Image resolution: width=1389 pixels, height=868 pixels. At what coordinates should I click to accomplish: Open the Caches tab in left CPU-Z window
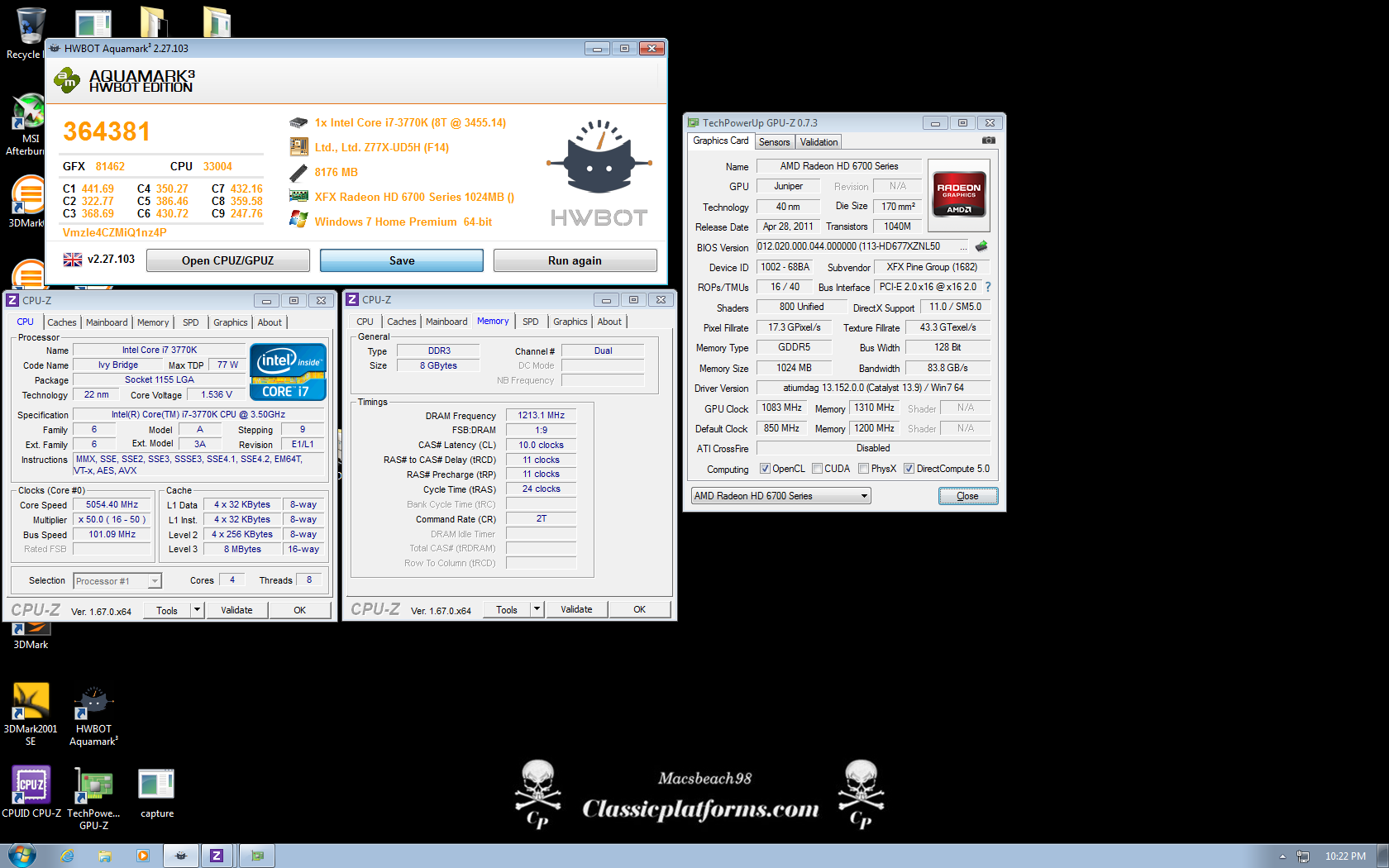pyautogui.click(x=62, y=322)
